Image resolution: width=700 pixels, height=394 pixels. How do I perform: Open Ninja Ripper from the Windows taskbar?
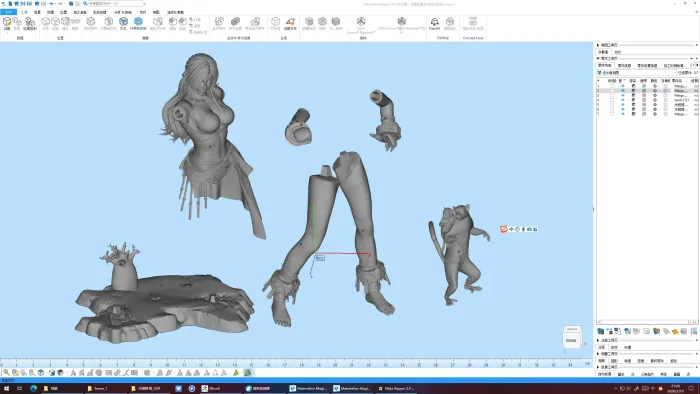tap(397, 389)
